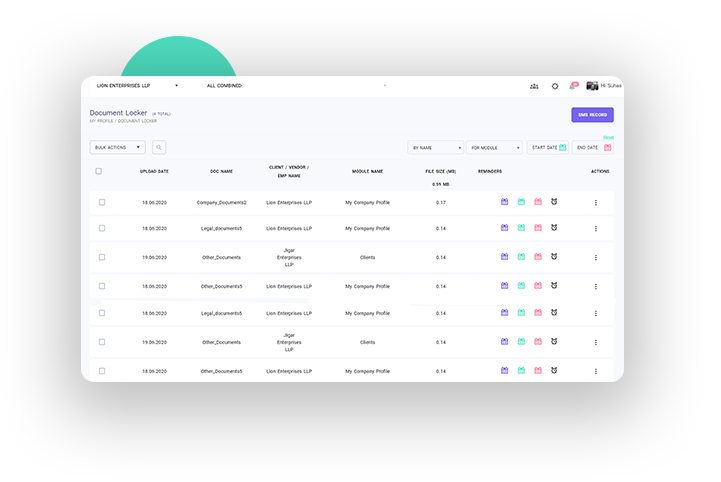This screenshot has height=482, width=721.
Task: Click alarm clock icon in Company_Documents2 row
Action: pyautogui.click(x=554, y=202)
